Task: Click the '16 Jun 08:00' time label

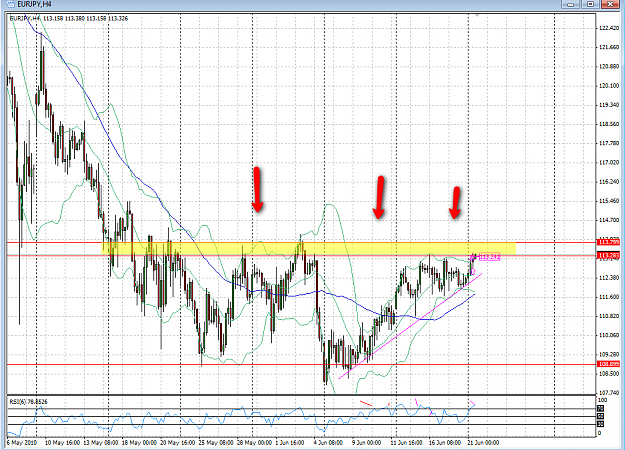Action: [x=444, y=442]
